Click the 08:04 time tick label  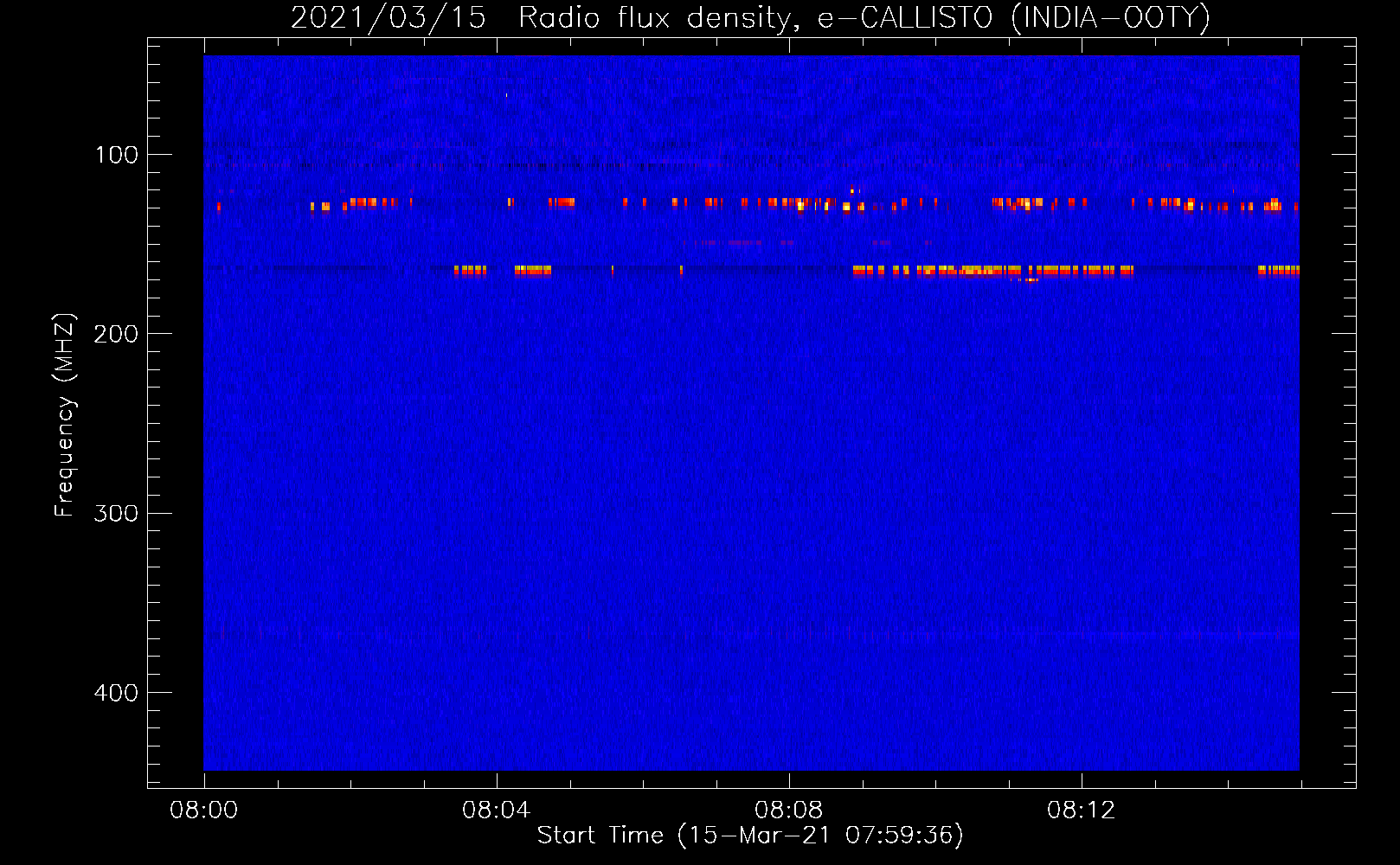(497, 811)
